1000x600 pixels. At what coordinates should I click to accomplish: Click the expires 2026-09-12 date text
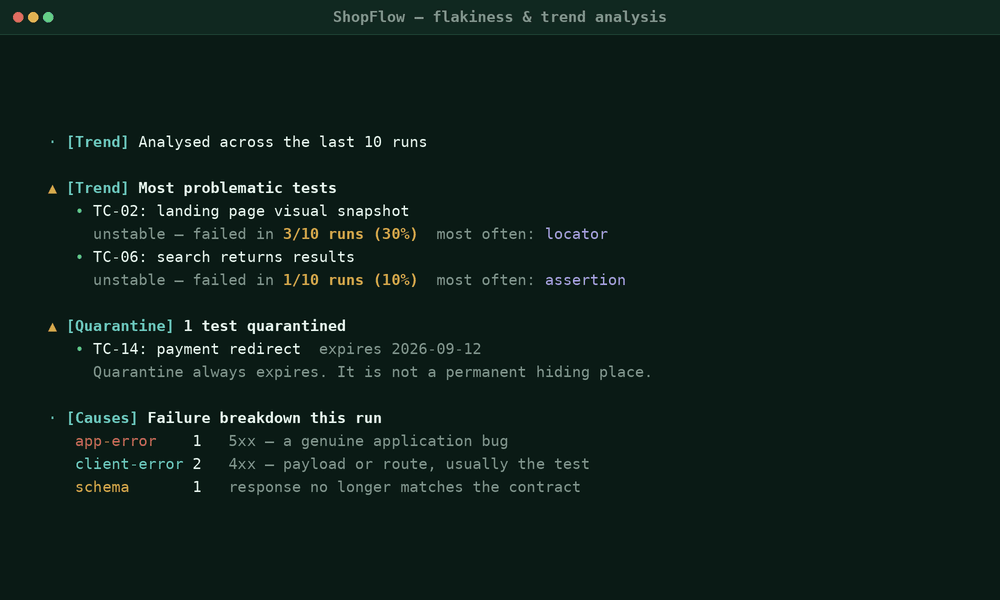pyautogui.click(x=400, y=349)
